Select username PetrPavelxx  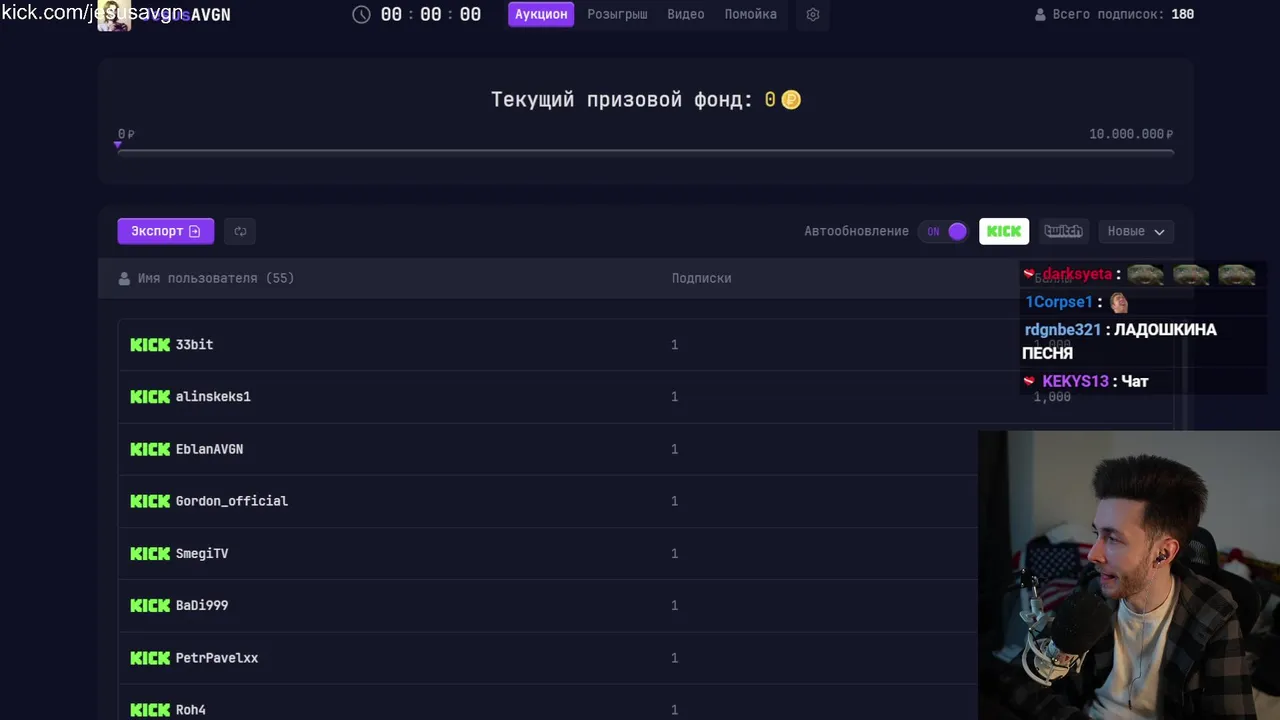(x=217, y=658)
